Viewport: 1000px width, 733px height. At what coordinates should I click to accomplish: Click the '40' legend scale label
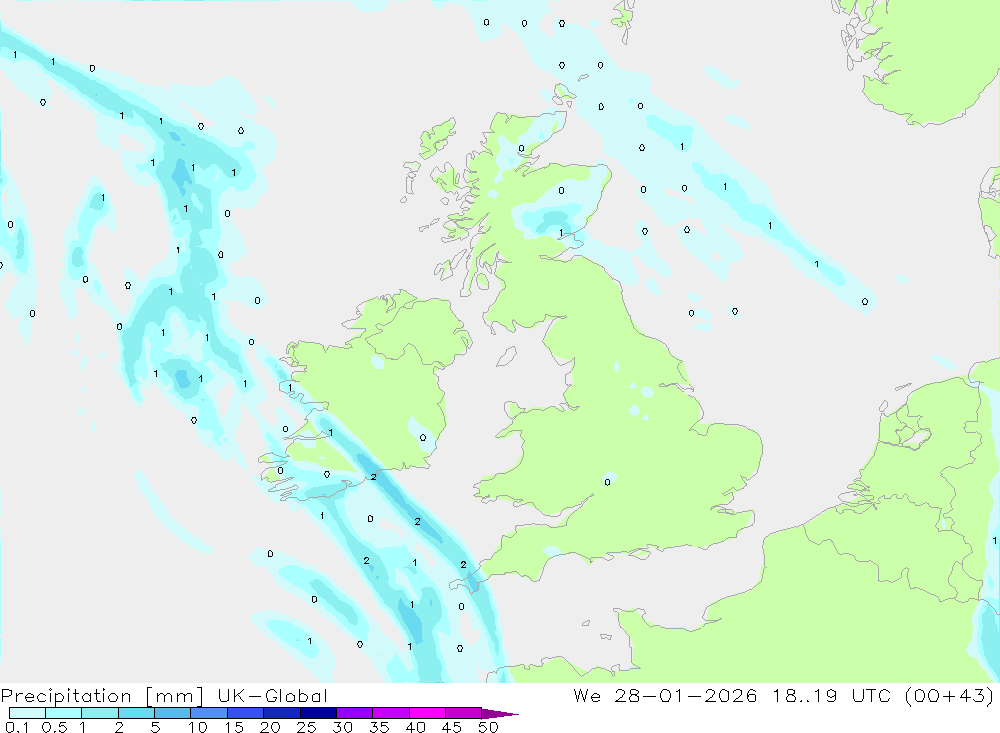[415, 727]
